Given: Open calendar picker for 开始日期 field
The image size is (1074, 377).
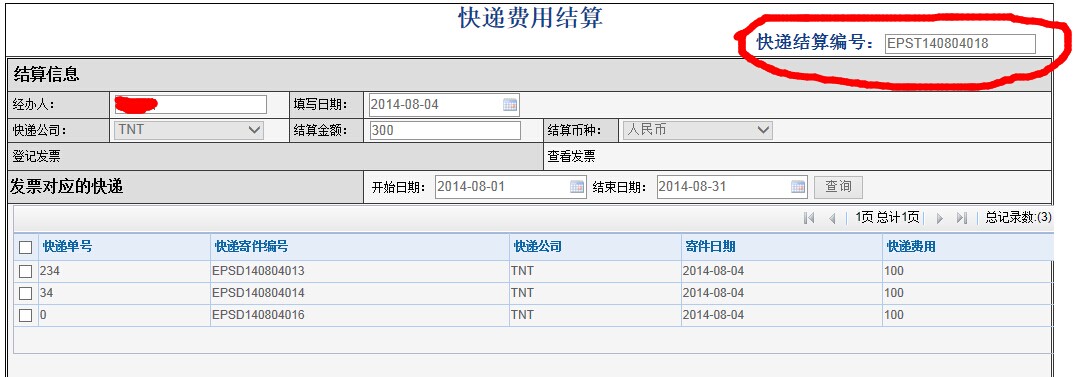Looking at the screenshot, I should (577, 186).
